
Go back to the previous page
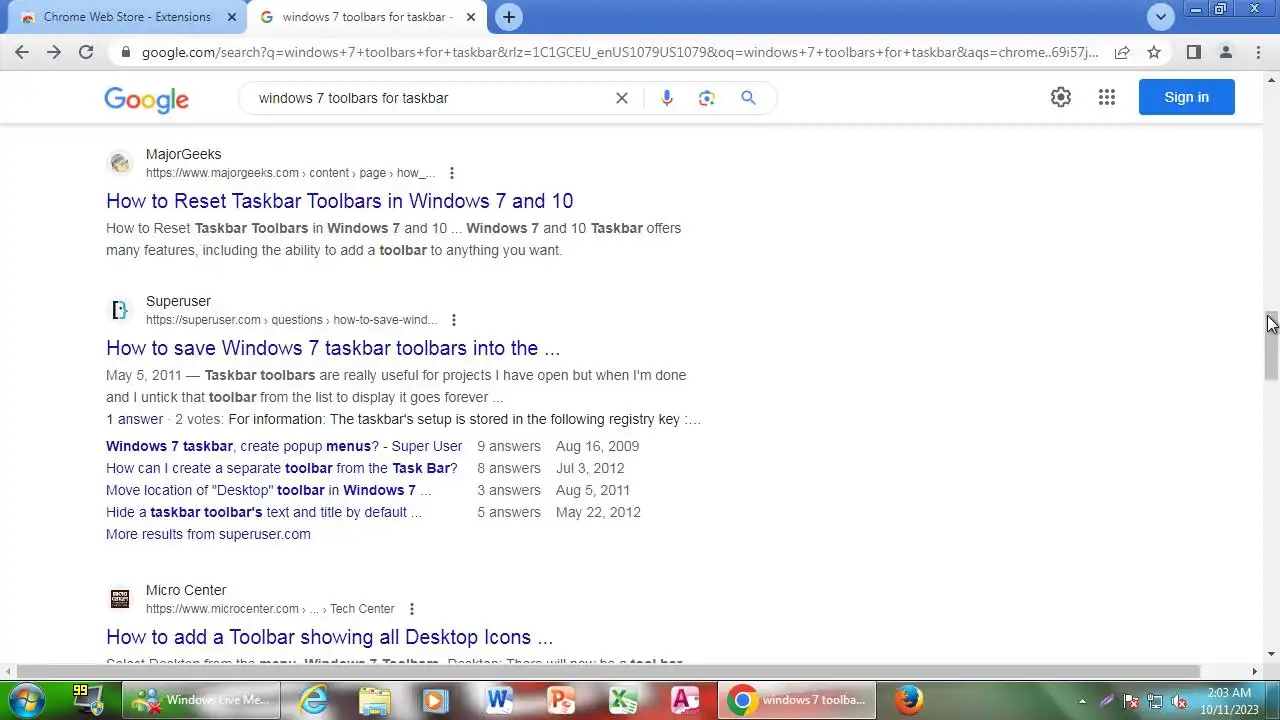(x=21, y=52)
